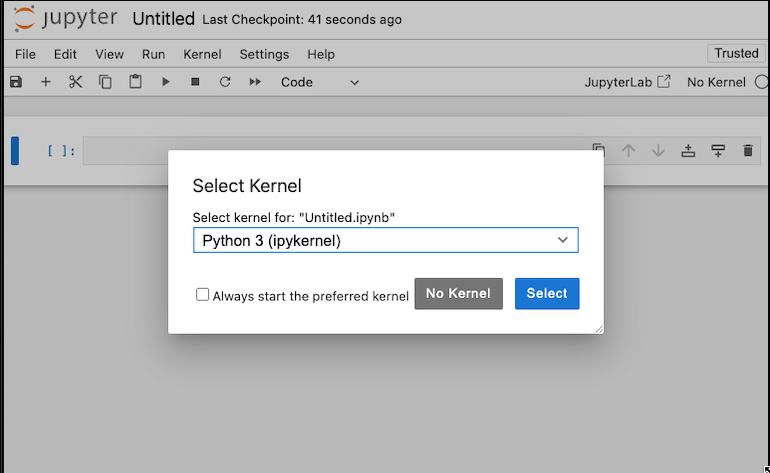Delete the cell with trash icon
770x473 pixels.
pyautogui.click(x=747, y=151)
